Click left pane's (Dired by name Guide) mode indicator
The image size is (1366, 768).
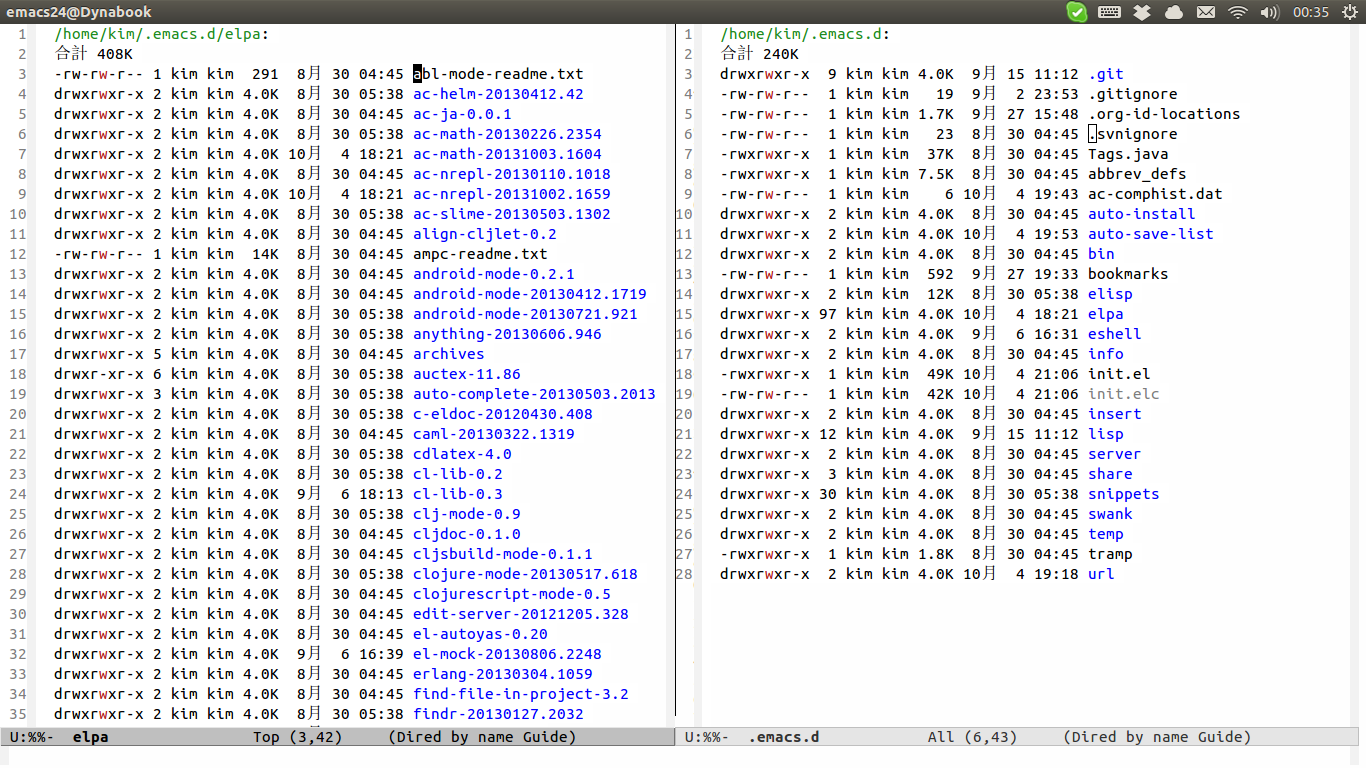click(x=482, y=737)
